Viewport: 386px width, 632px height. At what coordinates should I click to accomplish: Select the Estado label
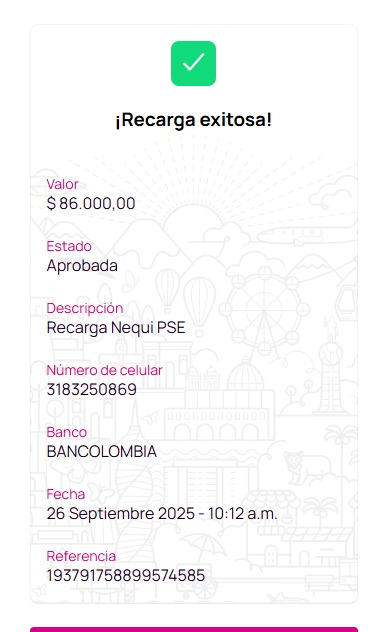pos(69,246)
